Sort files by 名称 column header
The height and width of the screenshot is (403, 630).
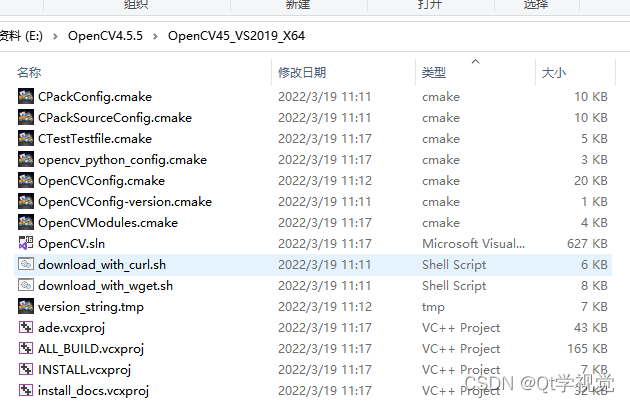[x=29, y=73]
